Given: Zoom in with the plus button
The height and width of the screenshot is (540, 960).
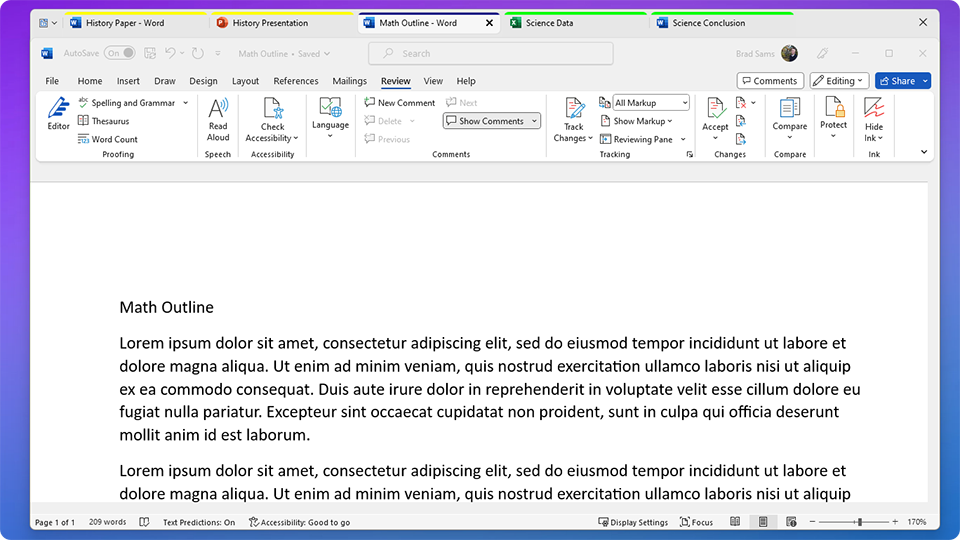Looking at the screenshot, I should (x=895, y=522).
